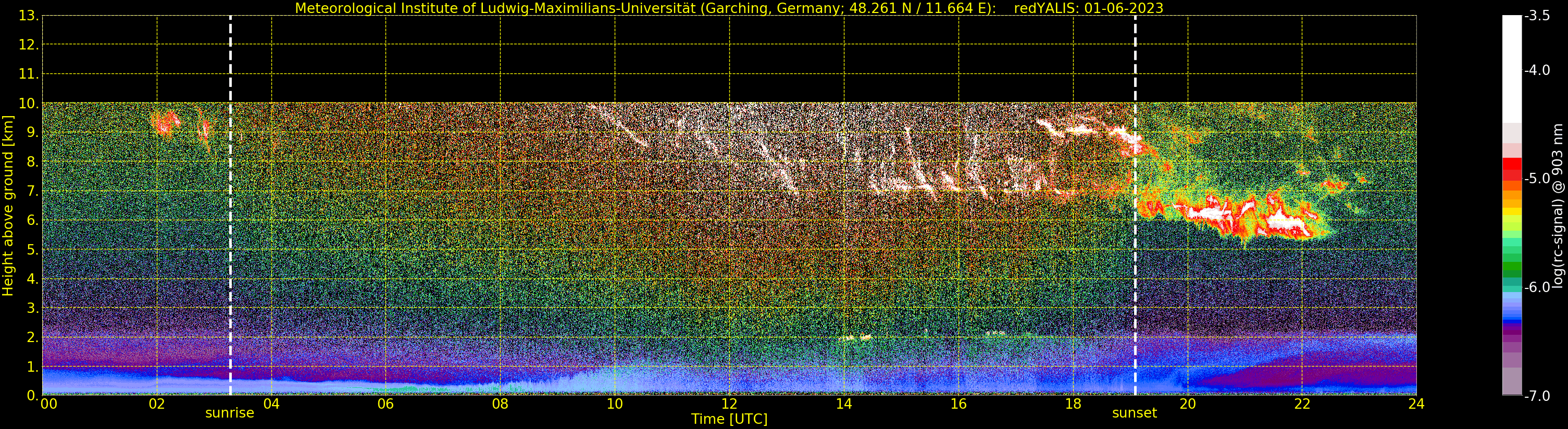This screenshot has height=429, width=1568.
Task: Click the time axis tick label '04'
Action: (x=271, y=404)
